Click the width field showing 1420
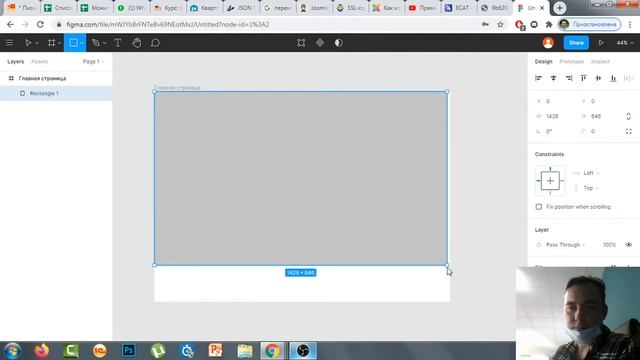The height and width of the screenshot is (360, 640). (x=556, y=116)
